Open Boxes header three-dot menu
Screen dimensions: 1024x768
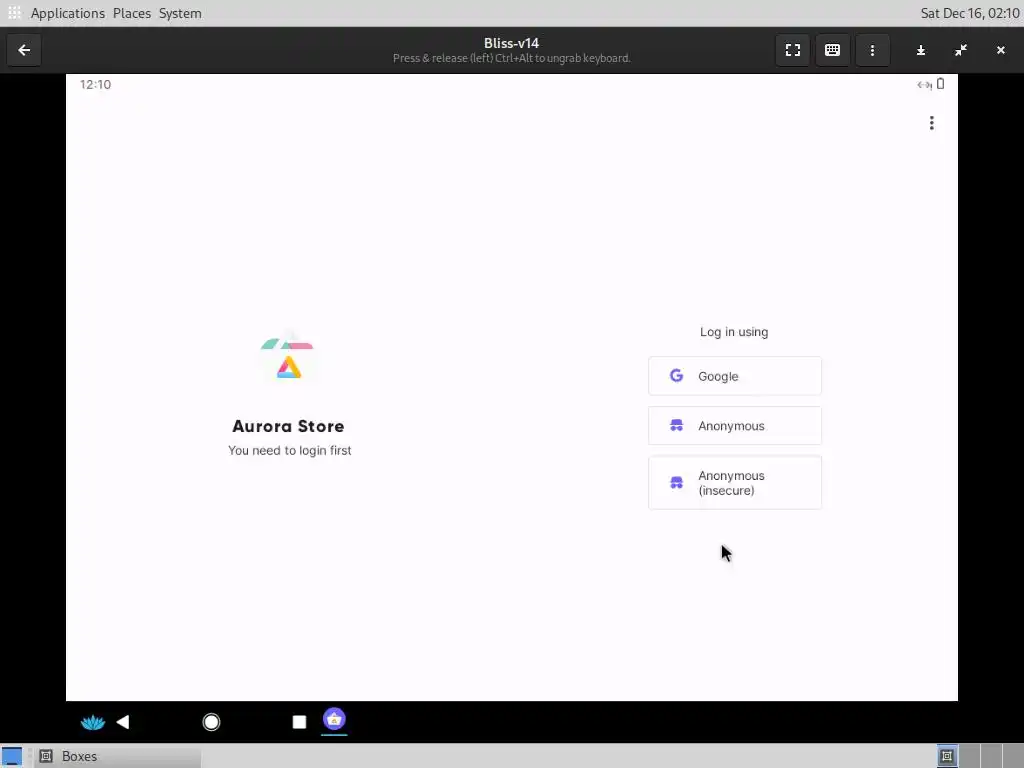tap(872, 50)
